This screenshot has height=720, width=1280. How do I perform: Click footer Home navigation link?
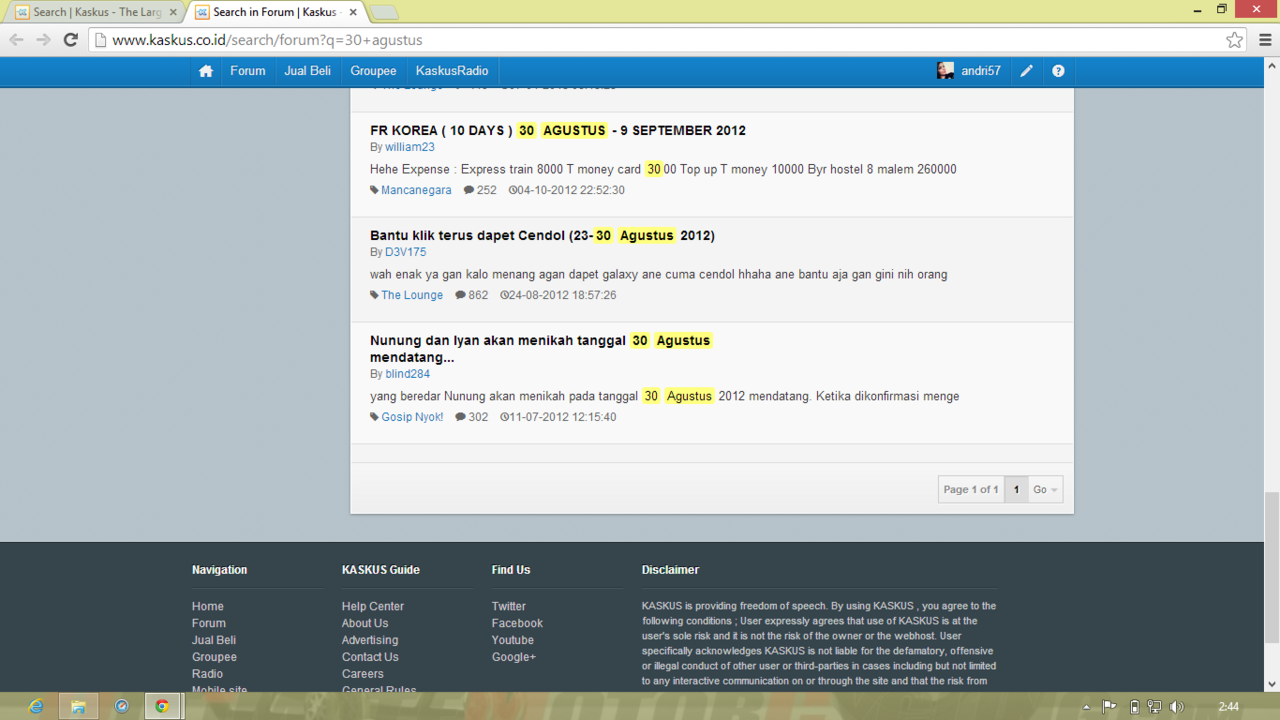[x=208, y=606]
